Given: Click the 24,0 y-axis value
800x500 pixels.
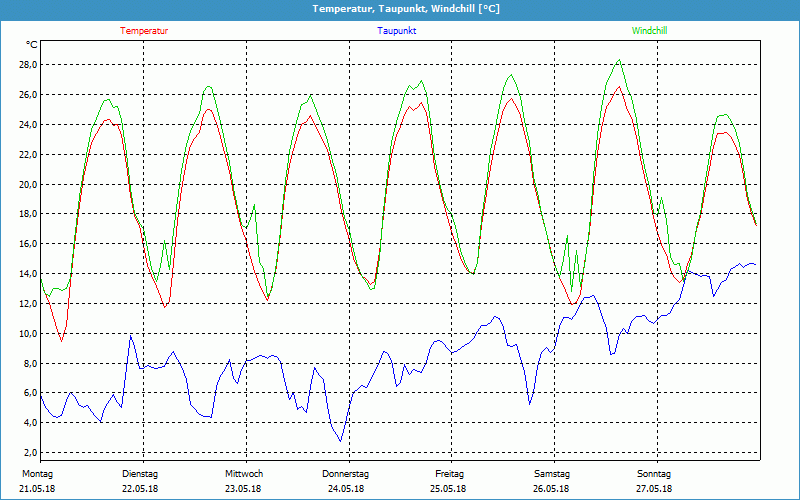Looking at the screenshot, I should [x=28, y=124].
